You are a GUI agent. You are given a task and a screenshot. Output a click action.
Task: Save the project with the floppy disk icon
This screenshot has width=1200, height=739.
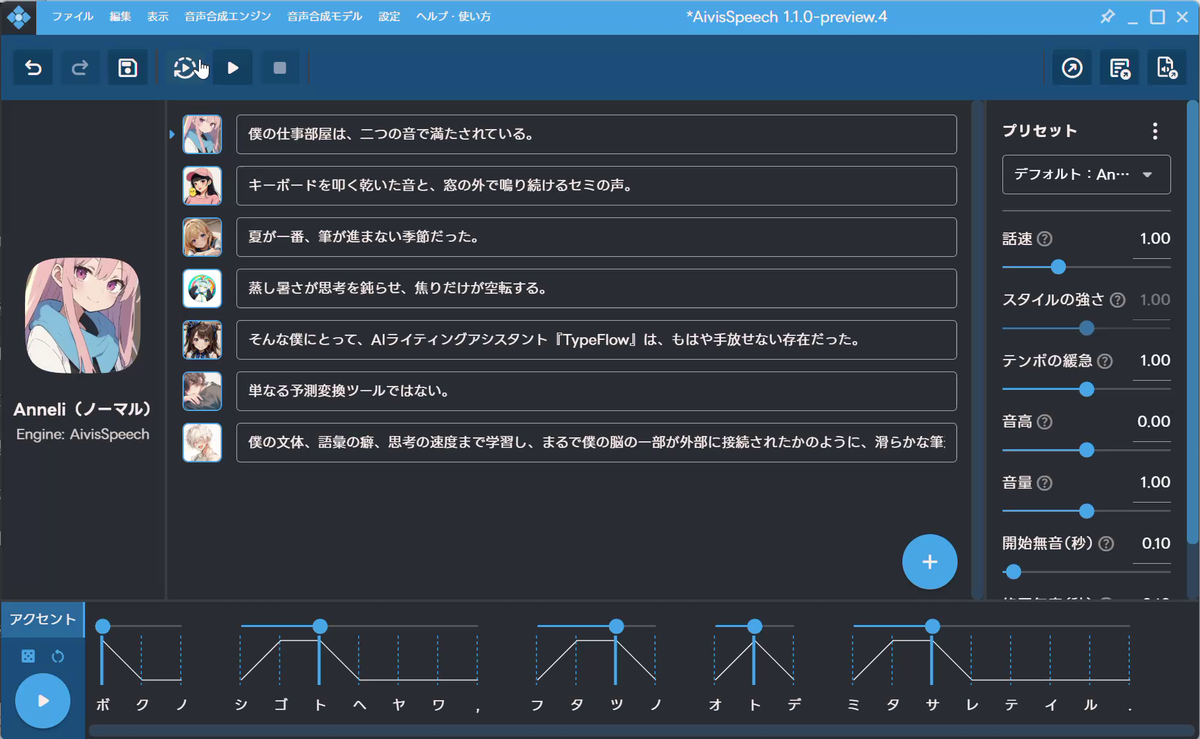(127, 68)
